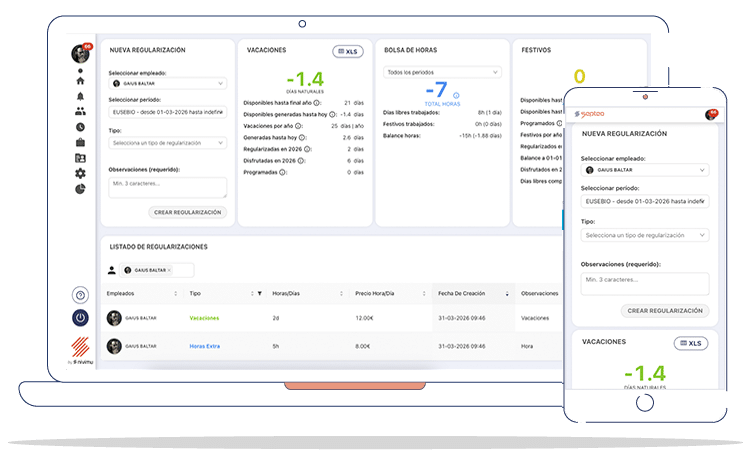
Task: Export vacaciones with the XLS button
Action: pos(347,51)
